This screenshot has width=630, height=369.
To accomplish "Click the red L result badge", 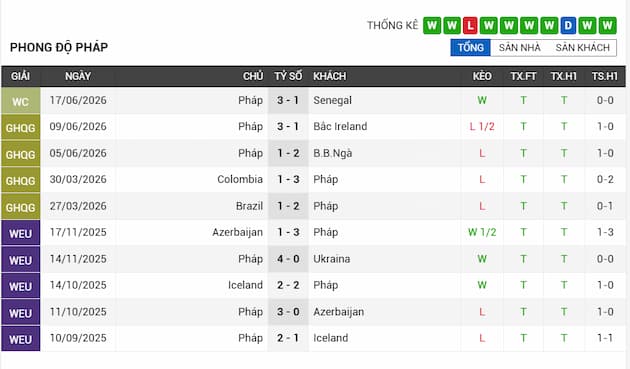I will [470, 26].
